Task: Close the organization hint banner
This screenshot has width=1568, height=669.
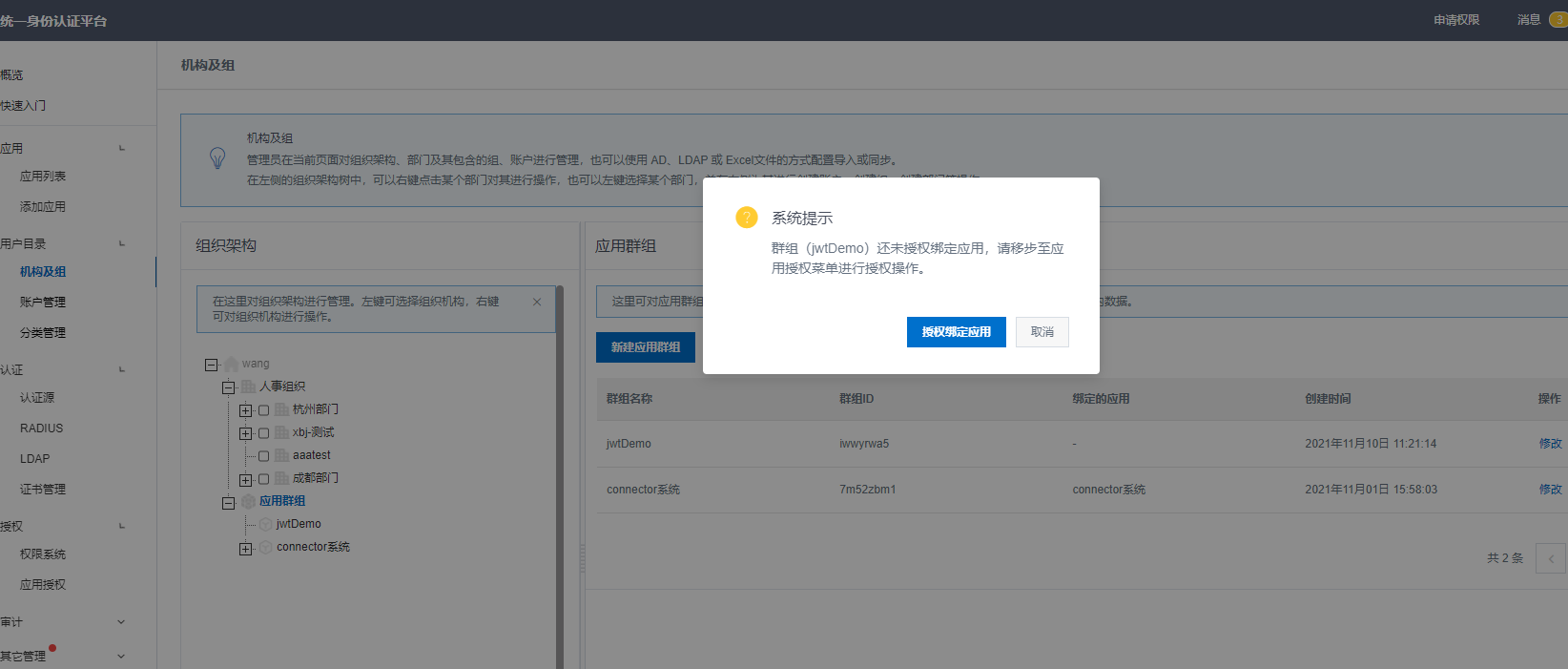Action: pyautogui.click(x=537, y=302)
